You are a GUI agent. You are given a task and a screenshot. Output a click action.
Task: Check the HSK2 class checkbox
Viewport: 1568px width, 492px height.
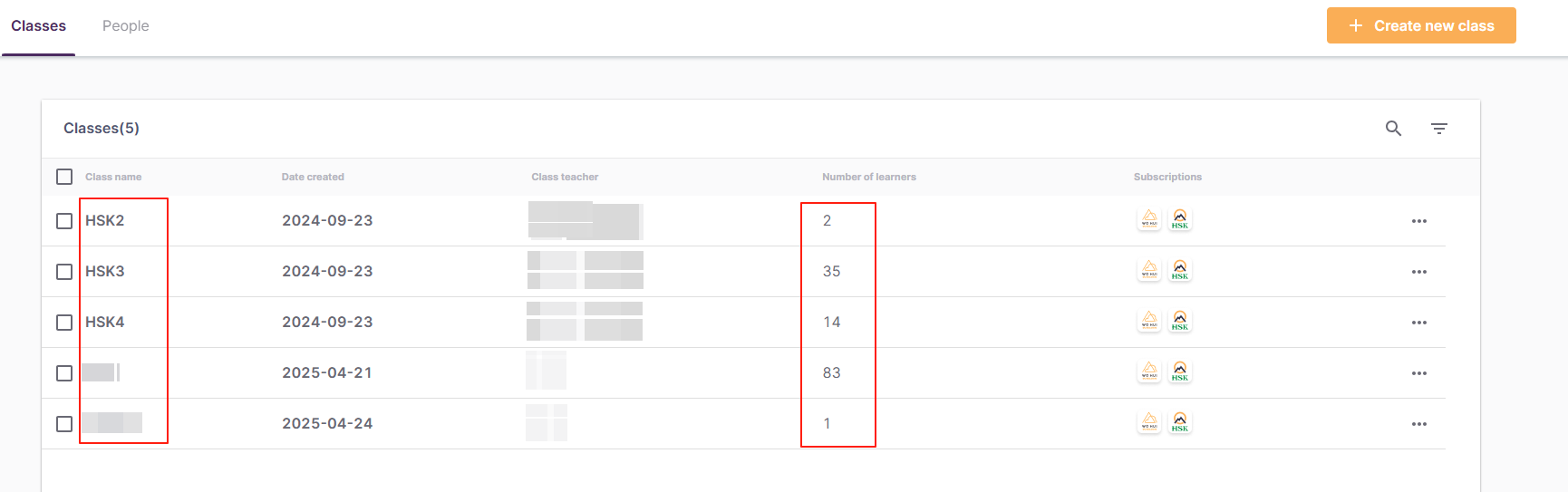click(x=64, y=221)
